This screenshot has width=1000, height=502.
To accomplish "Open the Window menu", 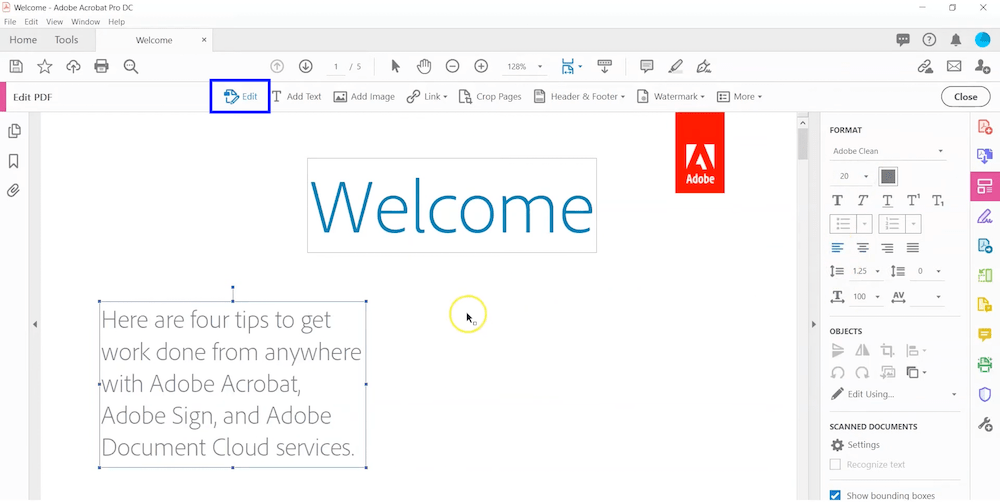I will [x=85, y=22].
